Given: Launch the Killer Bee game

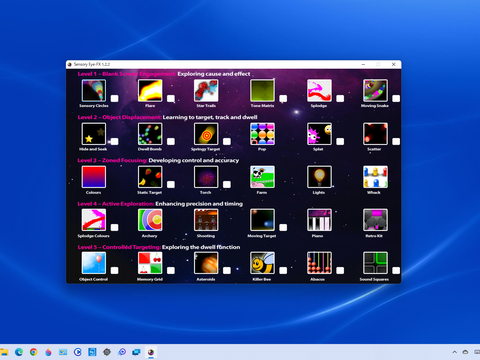Looking at the screenshot, I should (x=262, y=263).
